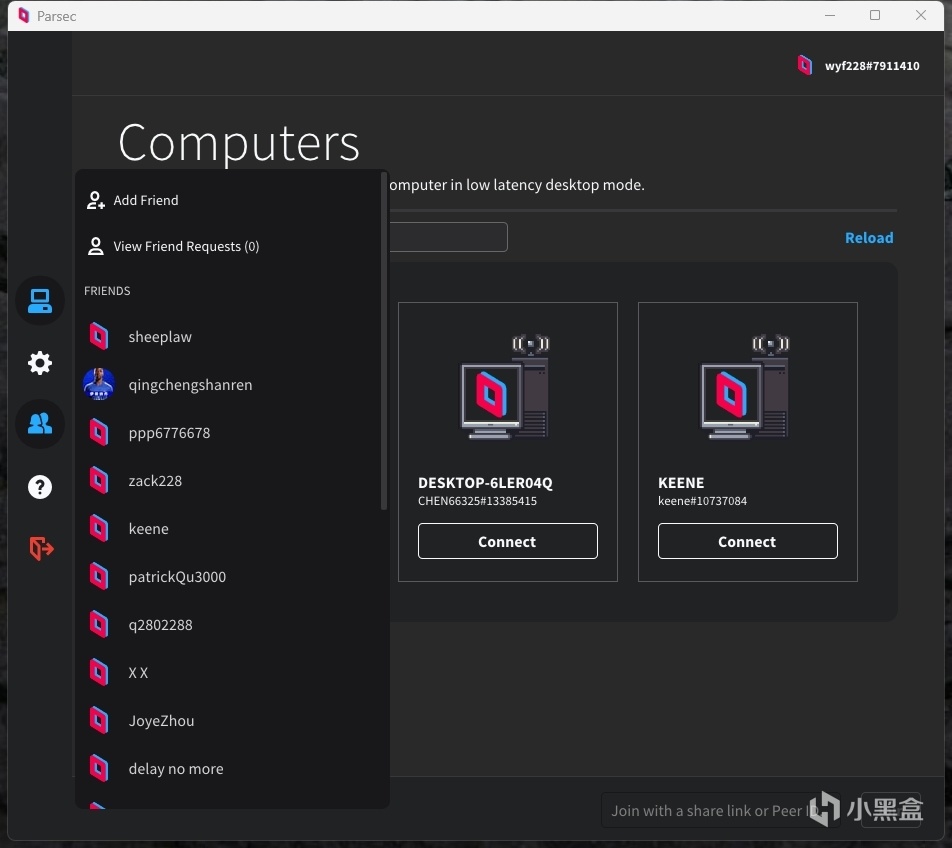952x848 pixels.
Task: Open View Friend Requests (0)
Action: (186, 246)
